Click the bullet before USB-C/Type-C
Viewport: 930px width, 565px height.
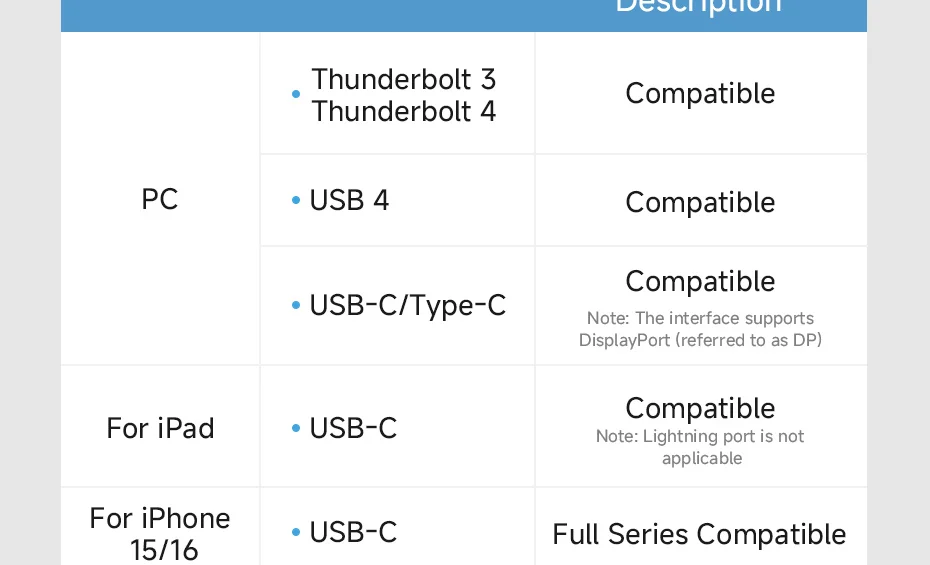pyautogui.click(x=296, y=305)
